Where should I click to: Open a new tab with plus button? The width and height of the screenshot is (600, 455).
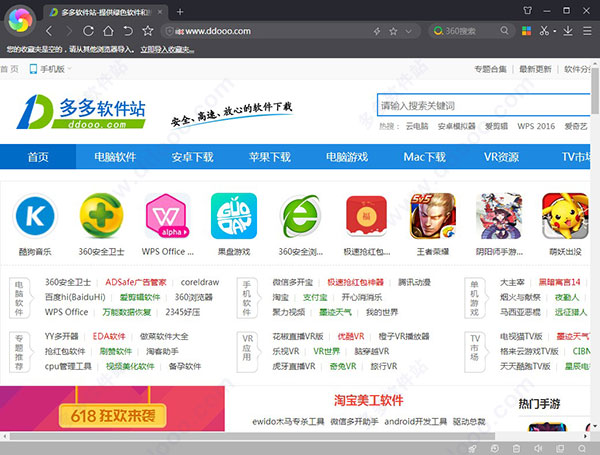coord(180,12)
